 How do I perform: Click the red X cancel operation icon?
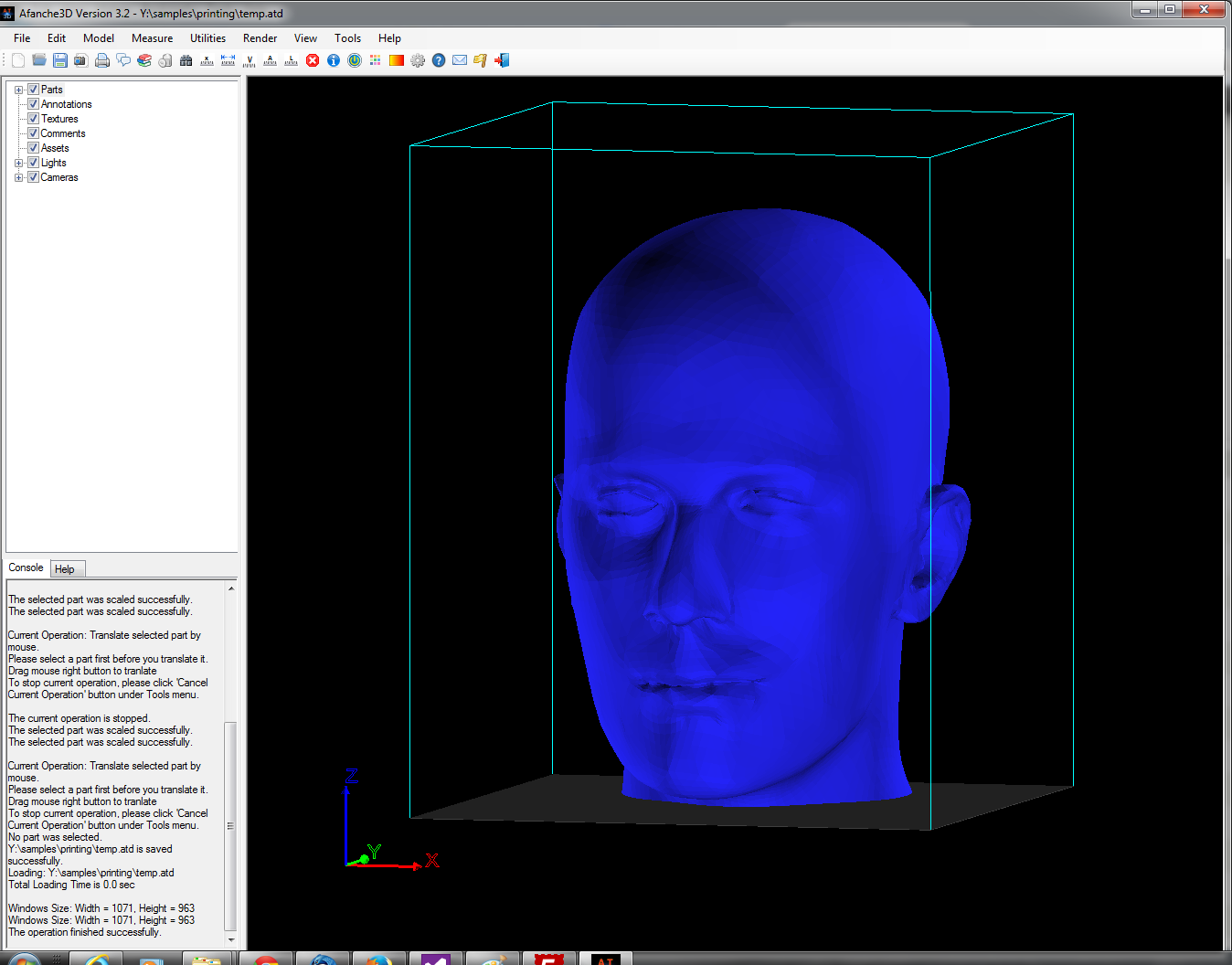(313, 60)
